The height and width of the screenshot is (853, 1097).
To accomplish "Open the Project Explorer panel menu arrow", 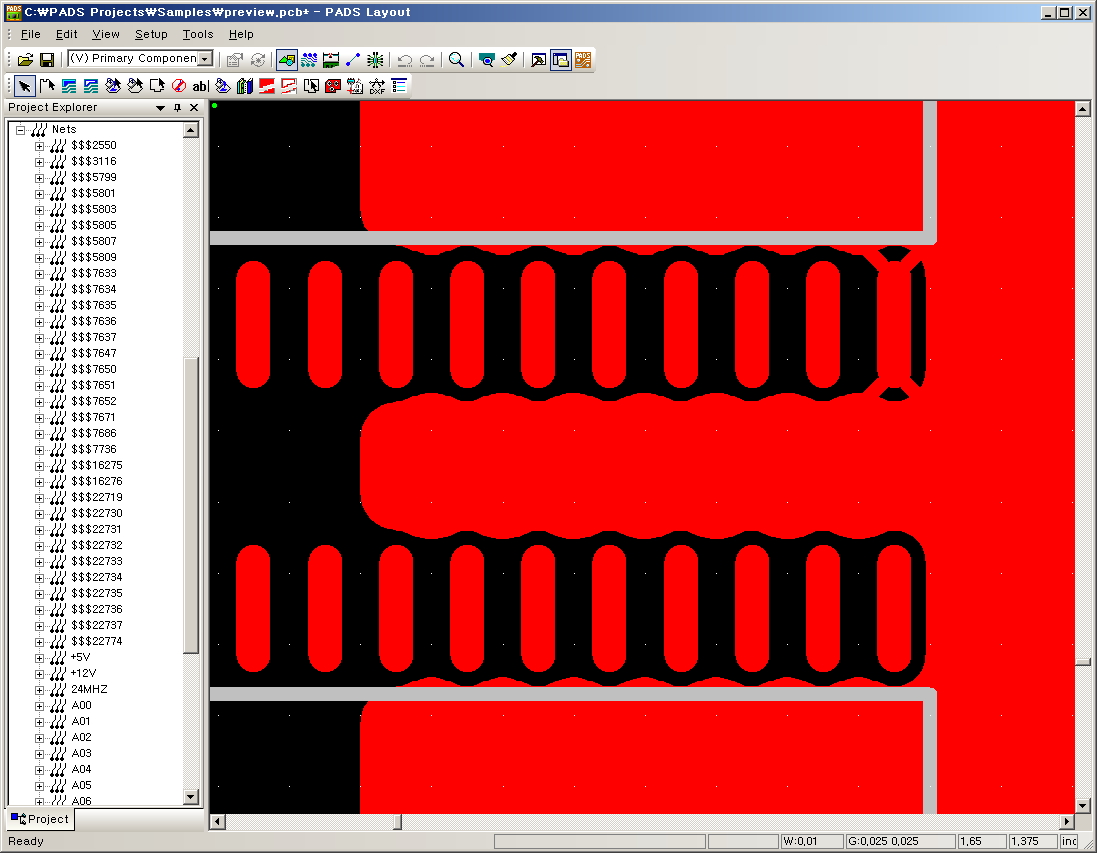I will [x=160, y=108].
